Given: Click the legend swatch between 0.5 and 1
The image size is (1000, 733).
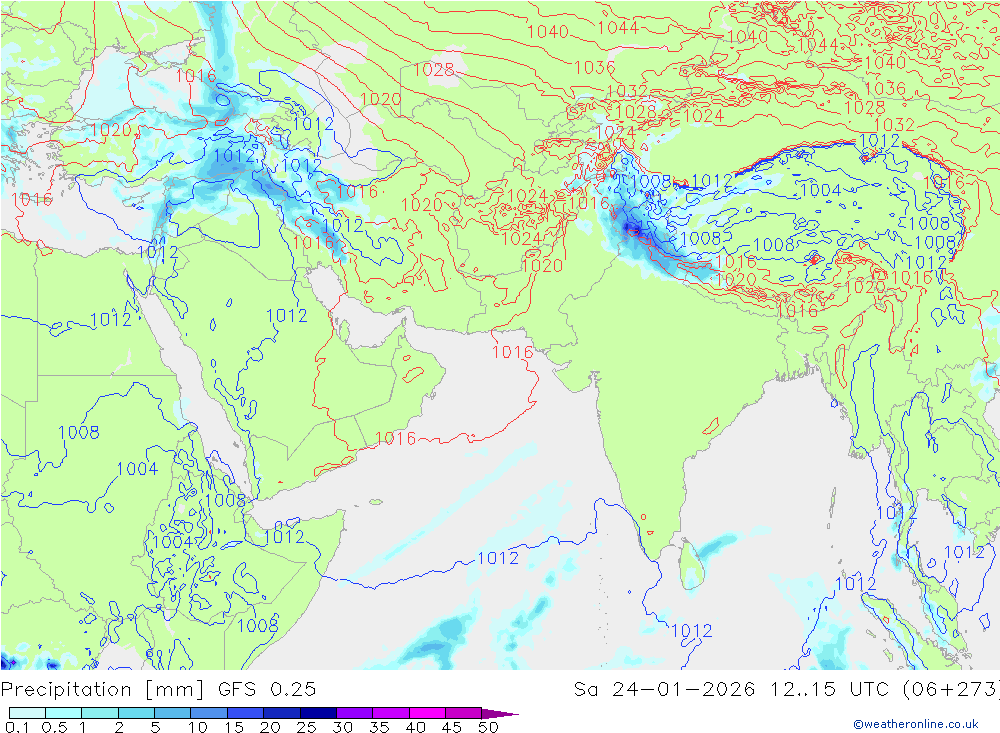Looking at the screenshot, I should click(63, 713).
